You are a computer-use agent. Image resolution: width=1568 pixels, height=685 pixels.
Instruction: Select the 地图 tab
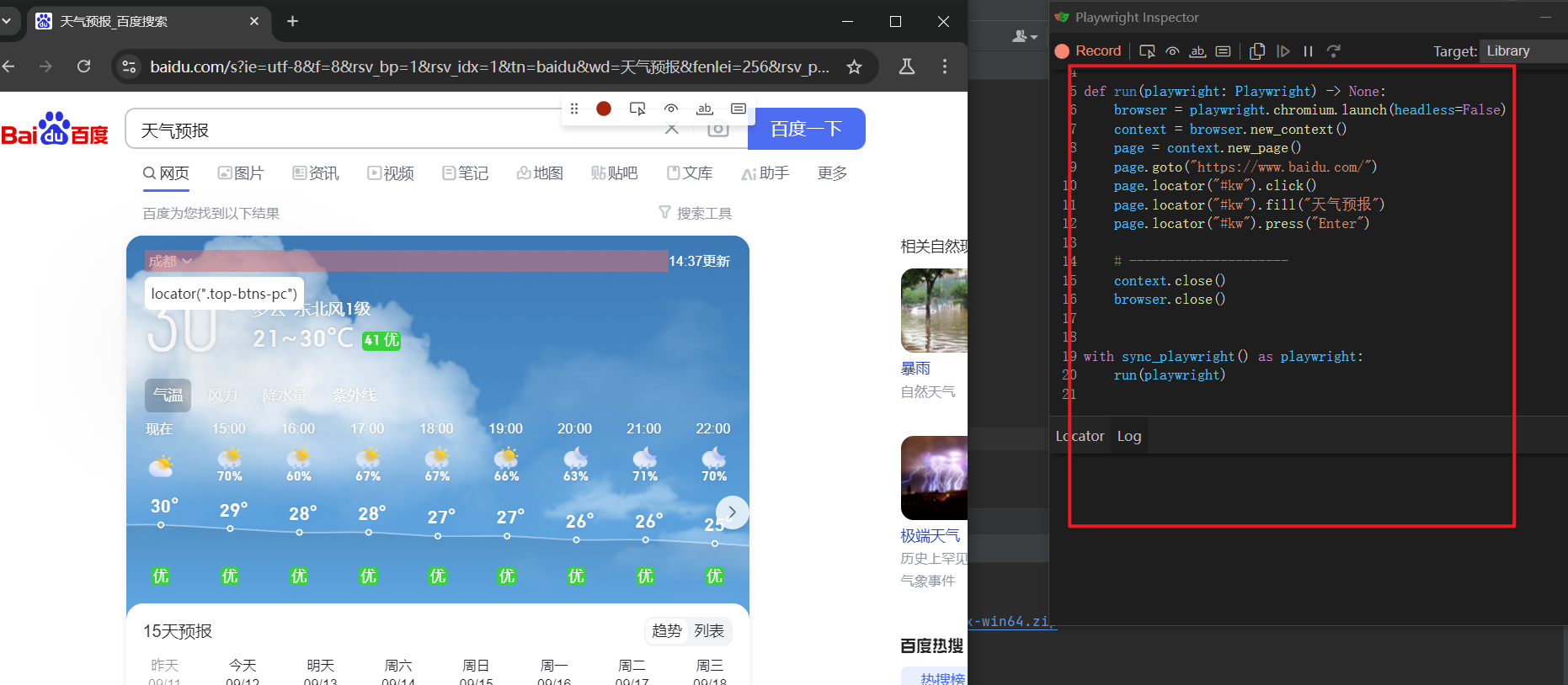pyautogui.click(x=540, y=173)
